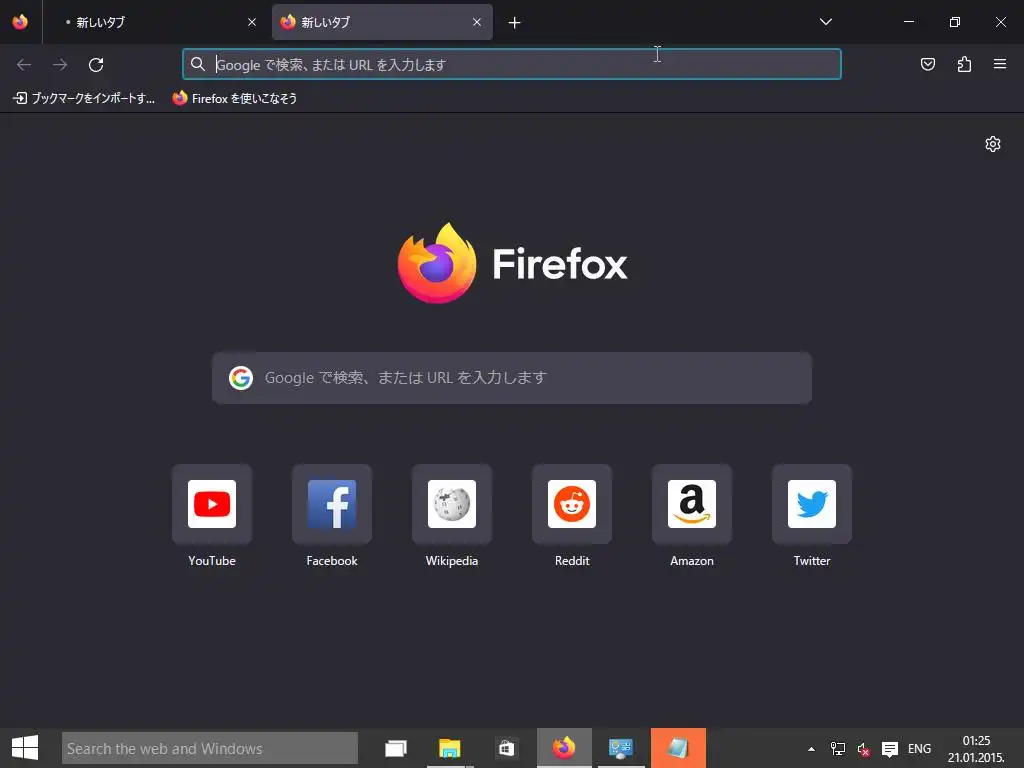Expand the list all tabs chevron

(825, 22)
